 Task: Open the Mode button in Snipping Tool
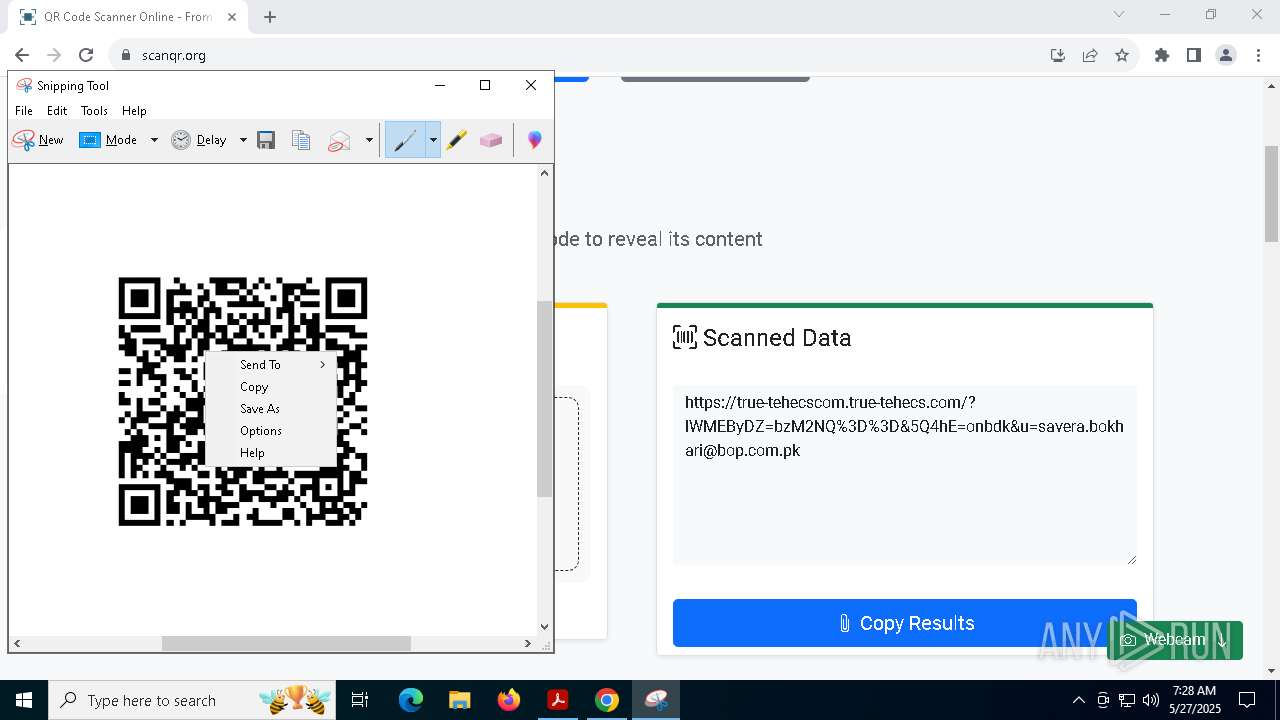coord(109,140)
